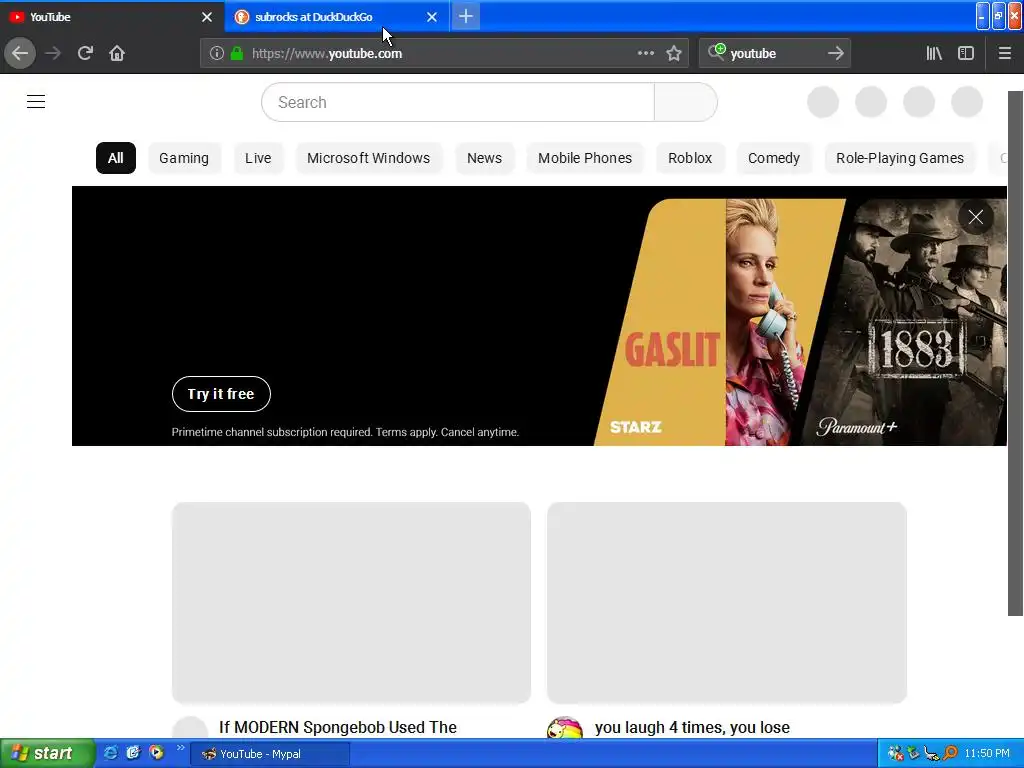The image size is (1024, 768).
Task: Select the Roblox filter chip
Action: [690, 158]
